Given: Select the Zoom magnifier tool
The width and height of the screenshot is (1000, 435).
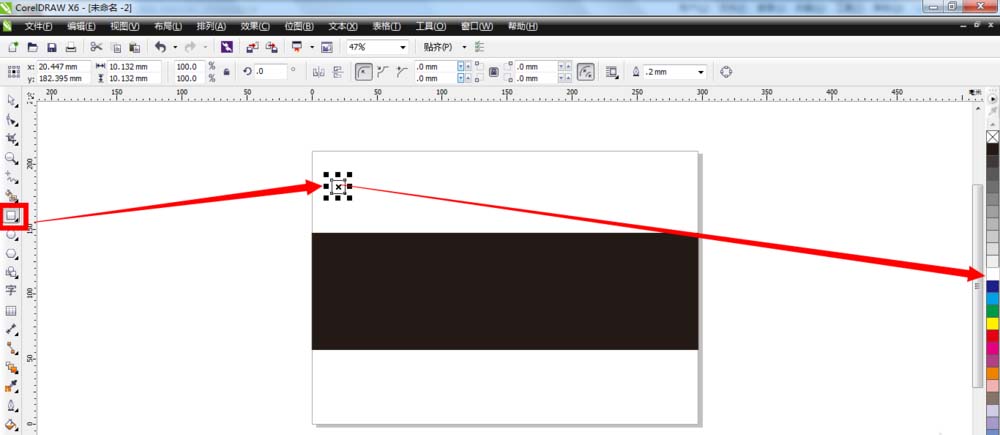Looking at the screenshot, I should click(x=11, y=158).
